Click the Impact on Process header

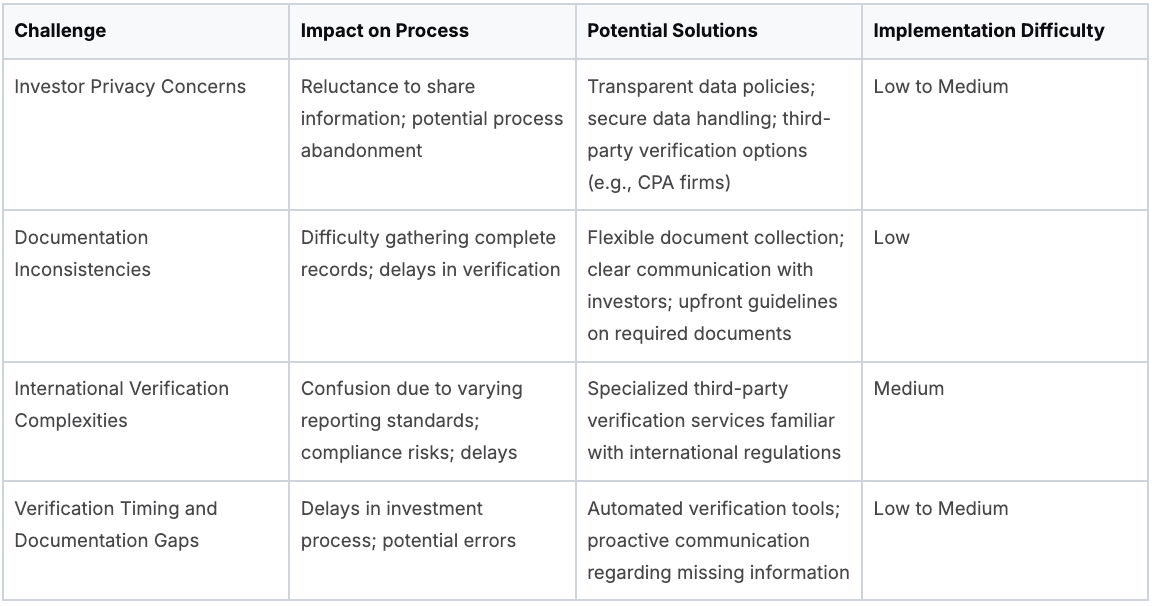point(432,31)
